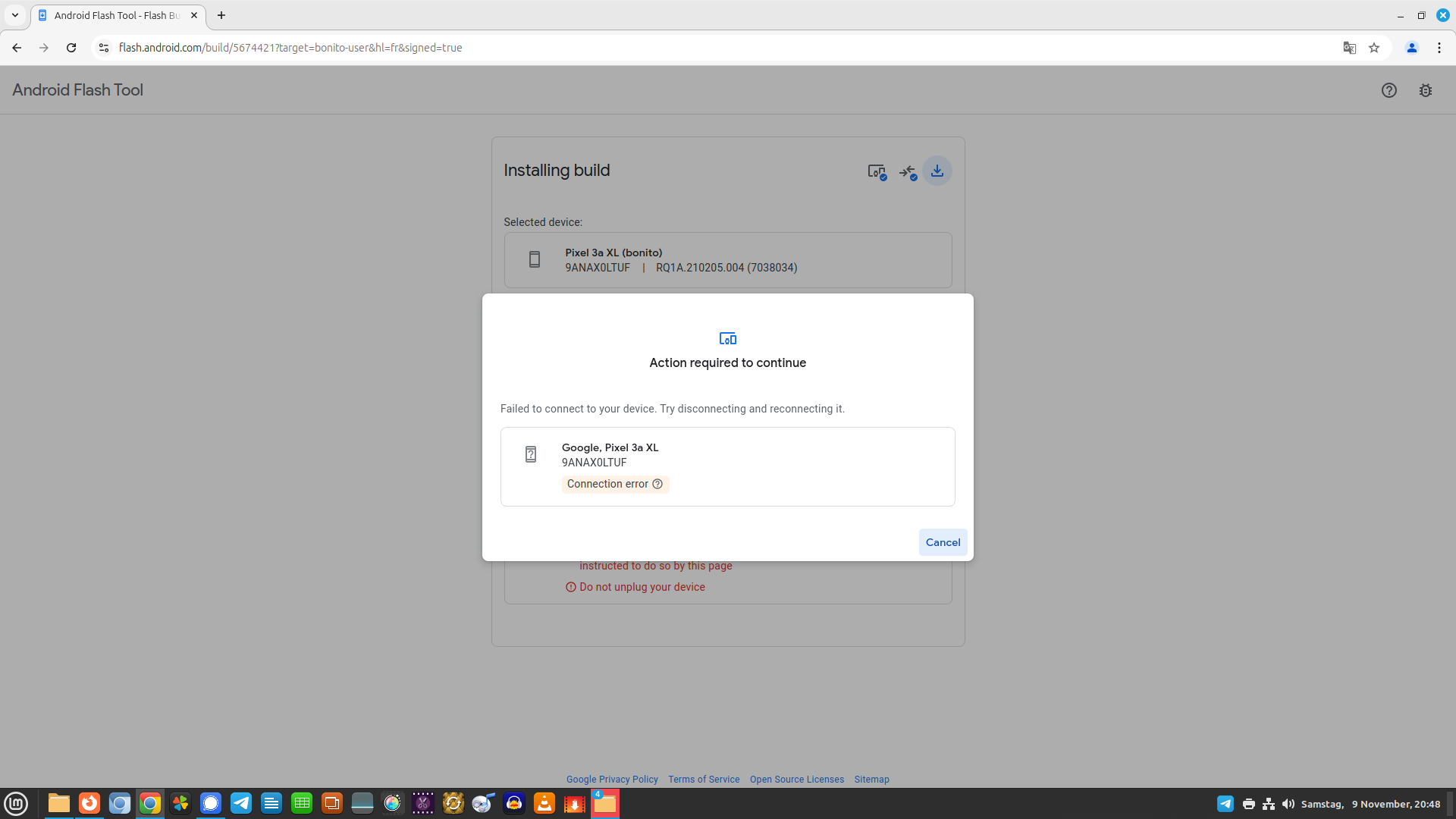Open the bug report icon in header

(1426, 90)
